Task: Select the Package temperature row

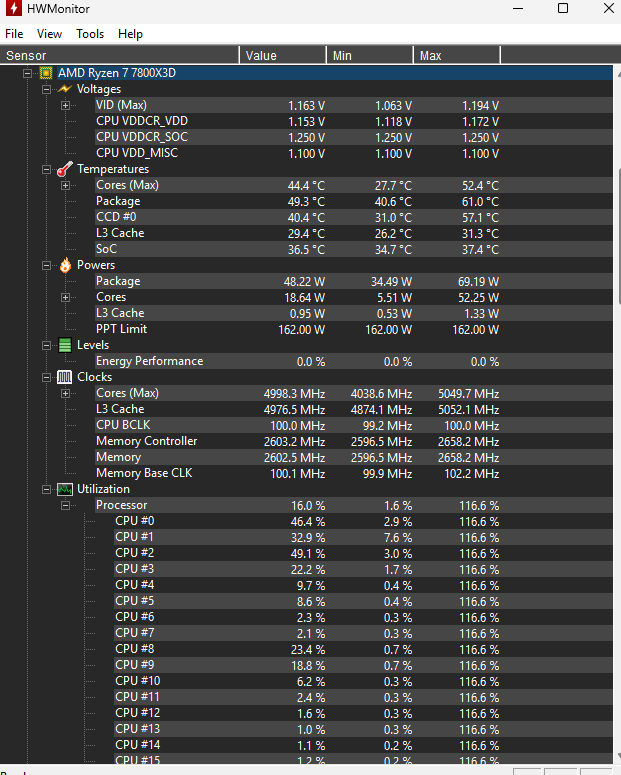Action: click(x=354, y=201)
